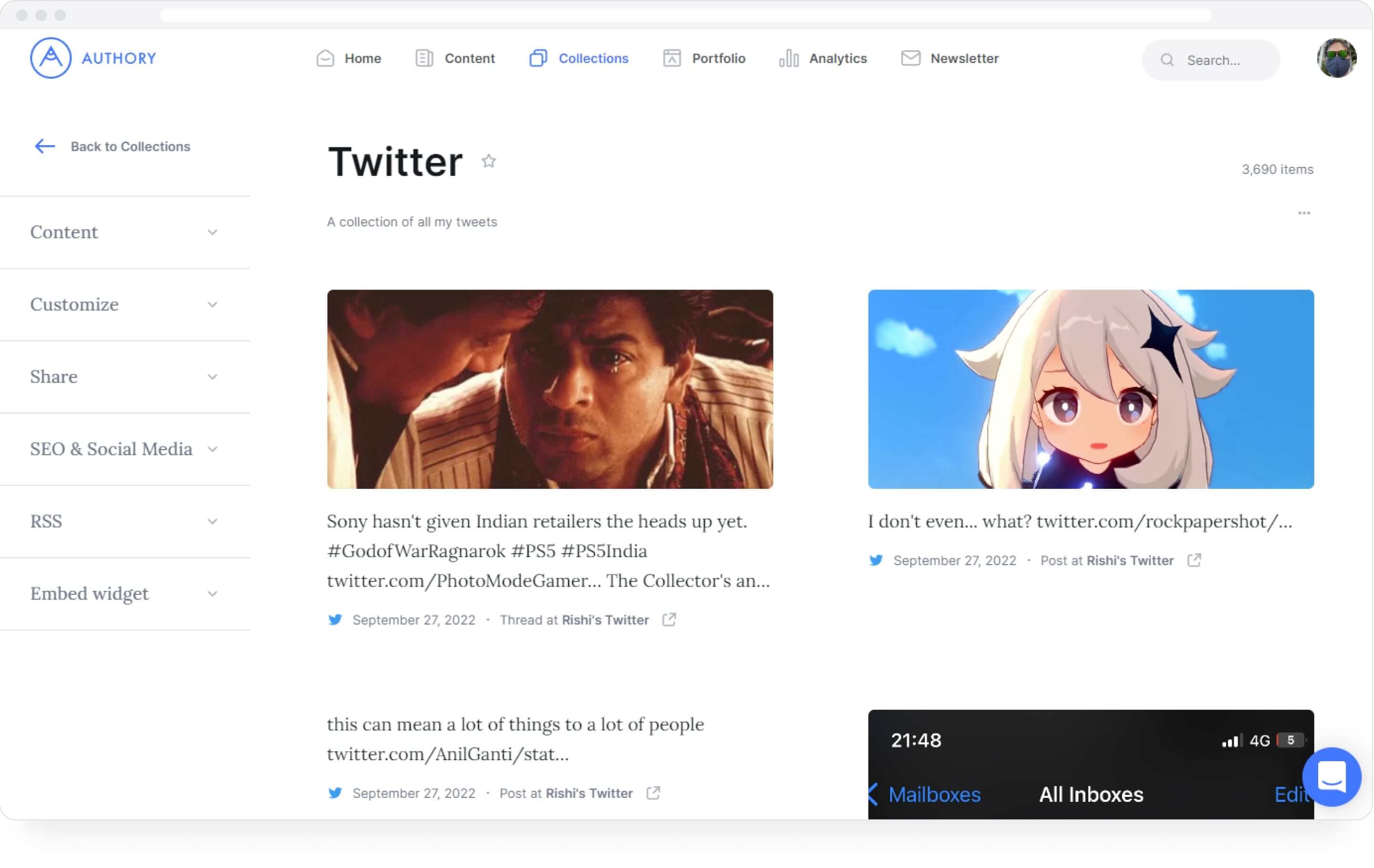Click the search magnifier icon
Viewport: 1374px width, 868px height.
(x=1167, y=60)
